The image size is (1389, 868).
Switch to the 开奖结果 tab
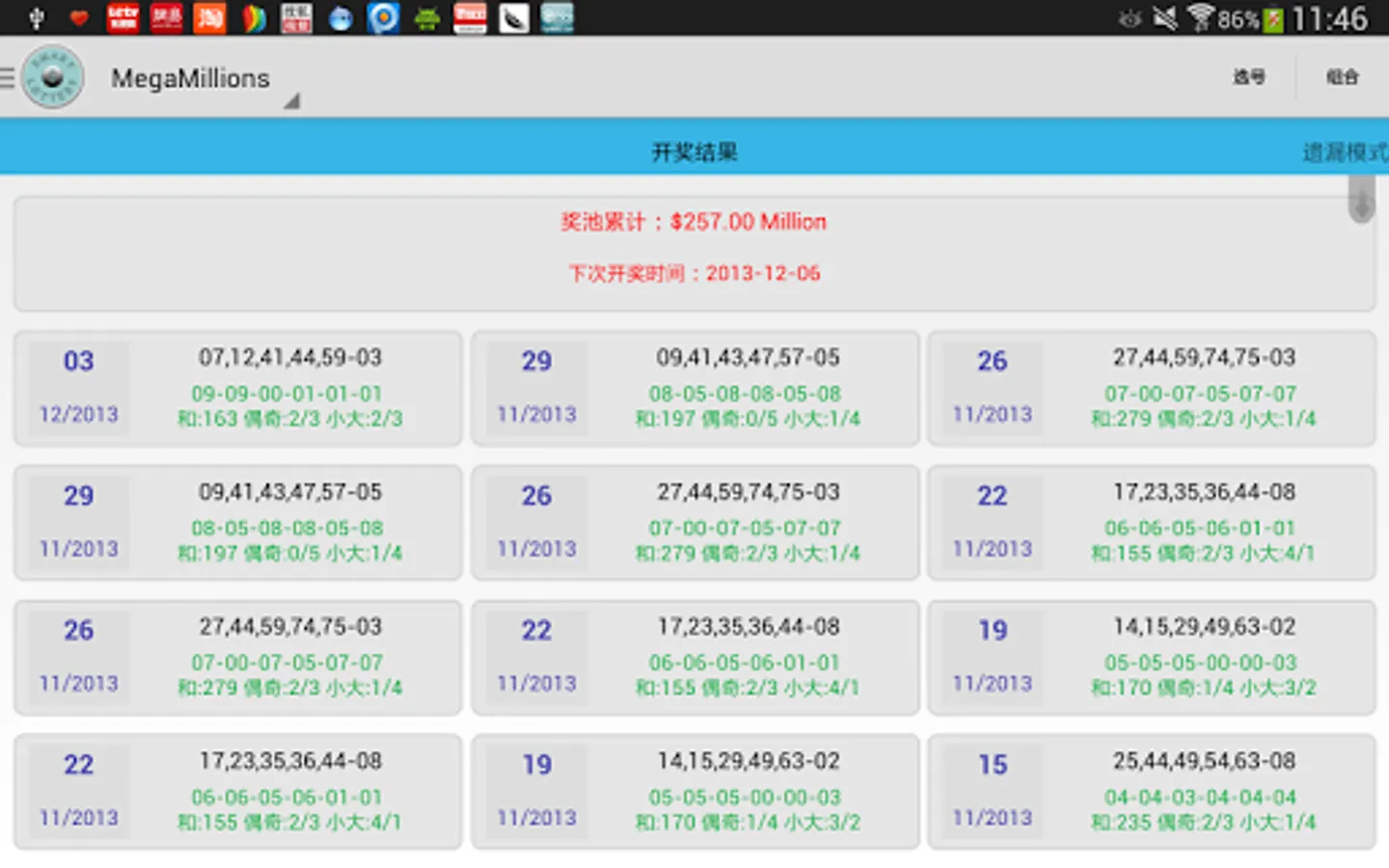click(x=694, y=151)
